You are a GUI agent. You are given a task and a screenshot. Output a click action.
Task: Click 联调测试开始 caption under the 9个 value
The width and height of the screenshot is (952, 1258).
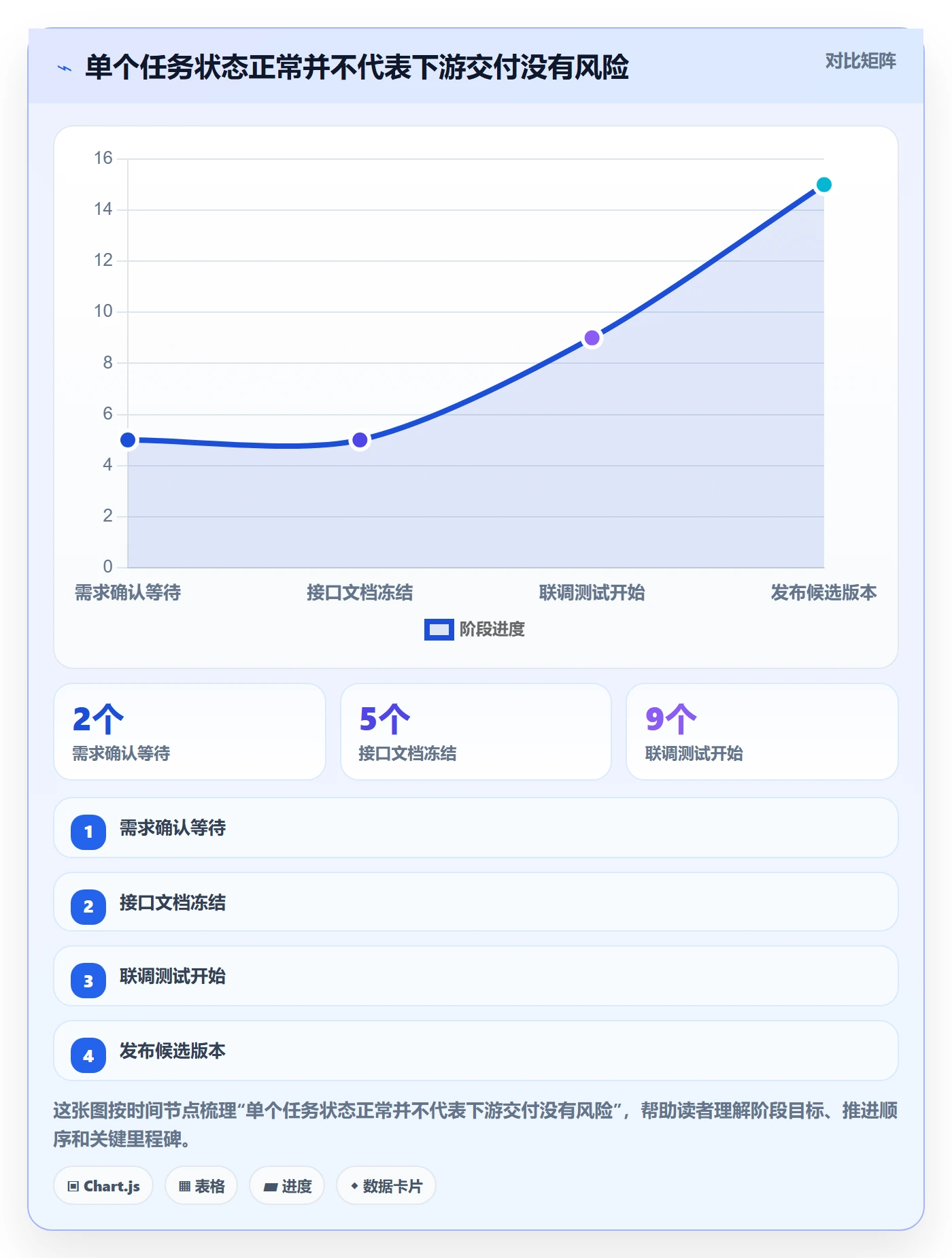coord(694,753)
